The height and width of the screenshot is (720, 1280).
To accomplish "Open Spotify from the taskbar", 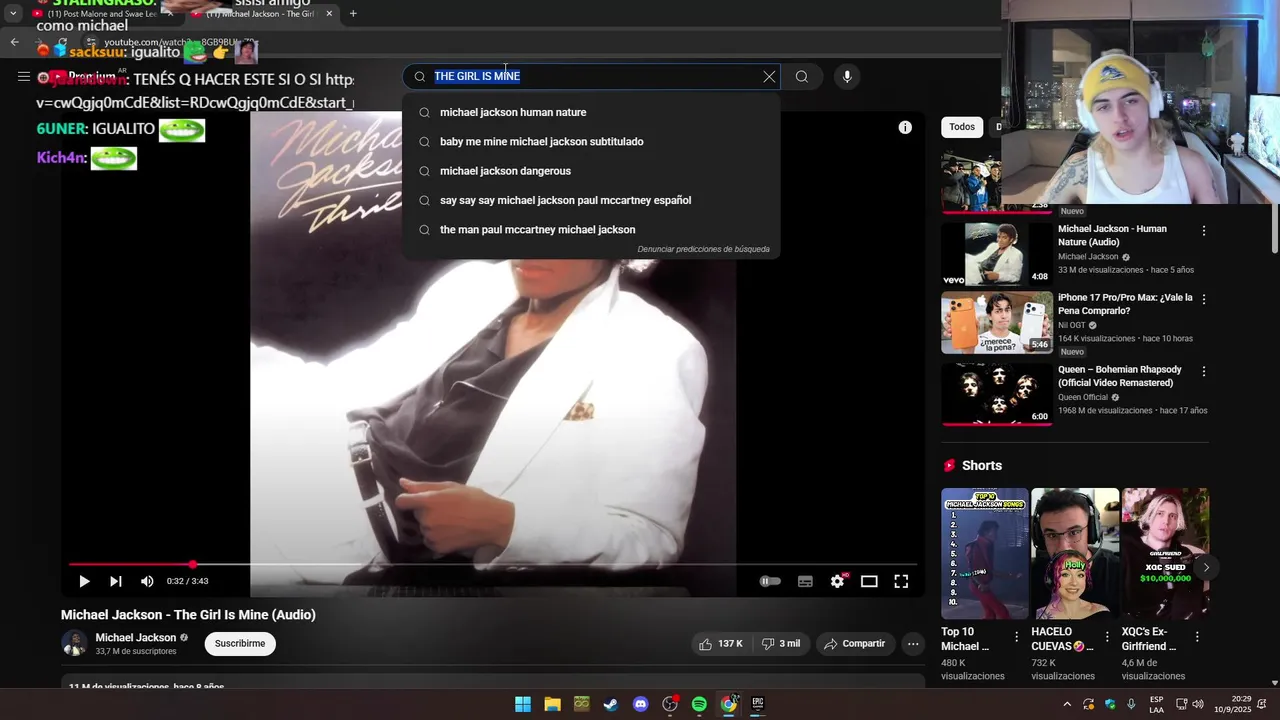I will [699, 704].
